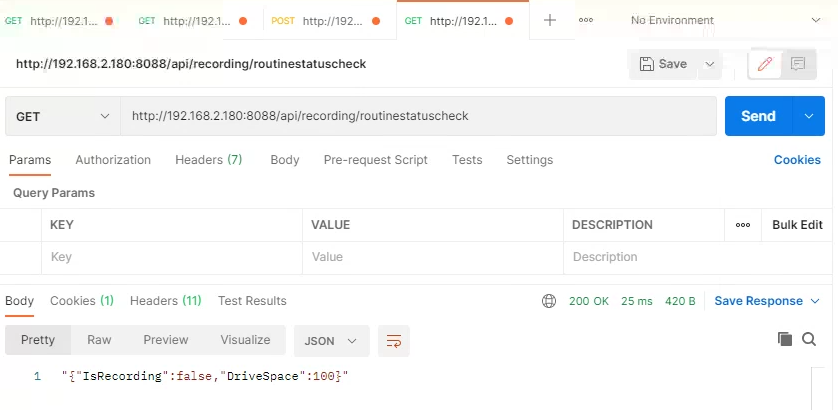Expand the Save options arrow

point(709,64)
